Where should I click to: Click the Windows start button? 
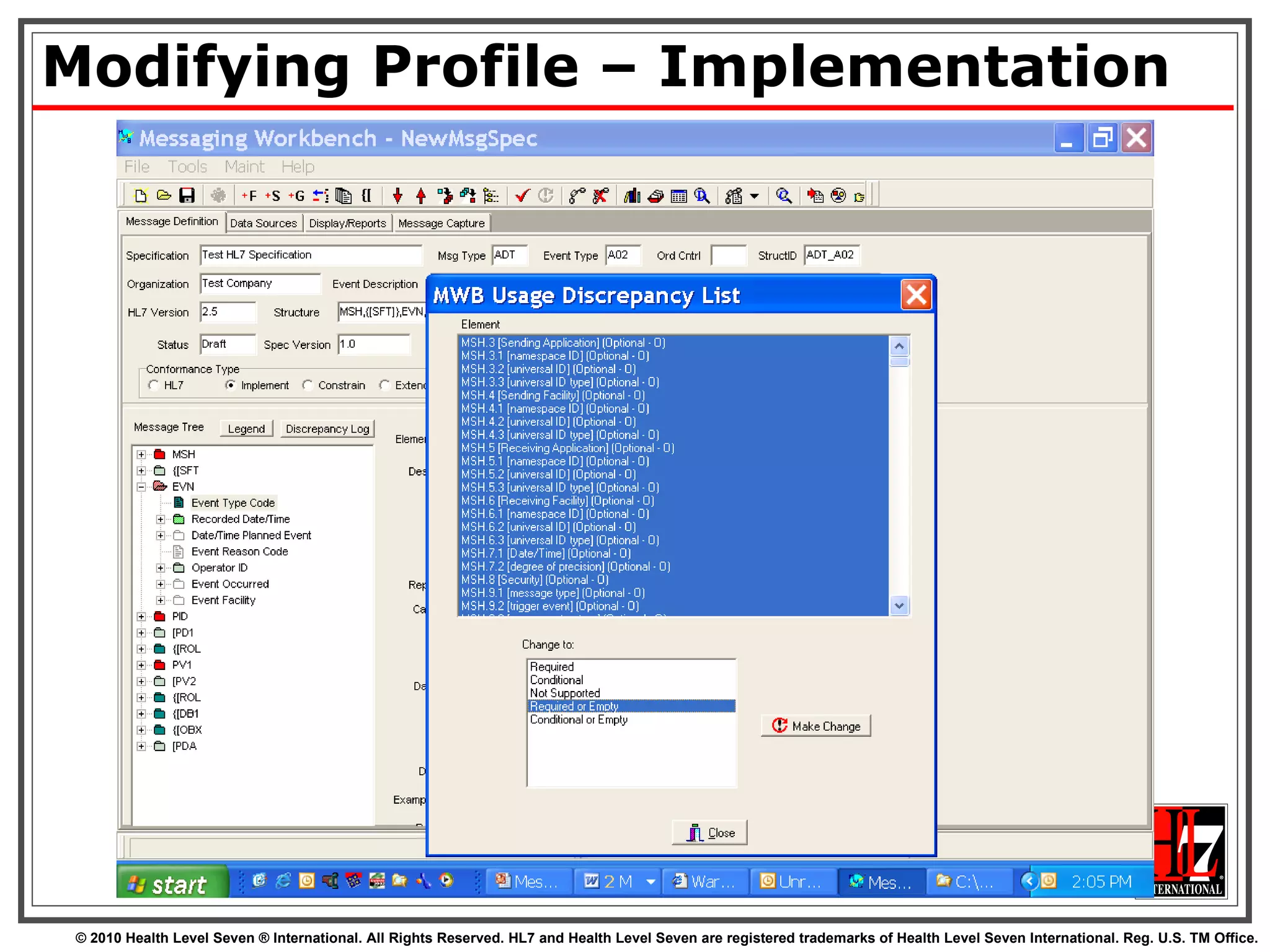click(x=172, y=882)
